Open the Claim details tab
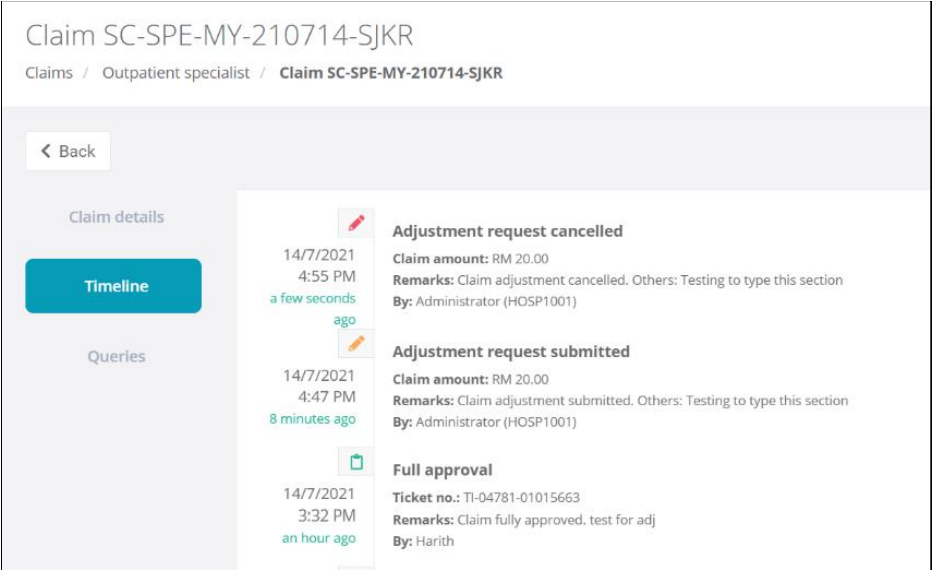Viewport: 933px width, 571px height. tap(116, 217)
